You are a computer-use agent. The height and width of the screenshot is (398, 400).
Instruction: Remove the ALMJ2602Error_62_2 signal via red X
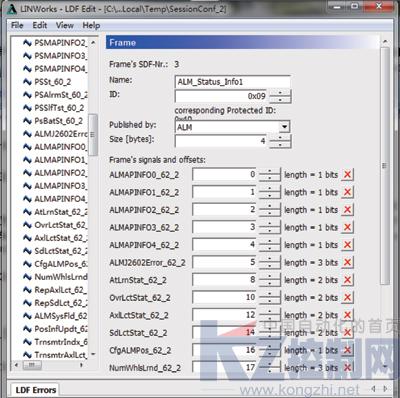[347, 262]
